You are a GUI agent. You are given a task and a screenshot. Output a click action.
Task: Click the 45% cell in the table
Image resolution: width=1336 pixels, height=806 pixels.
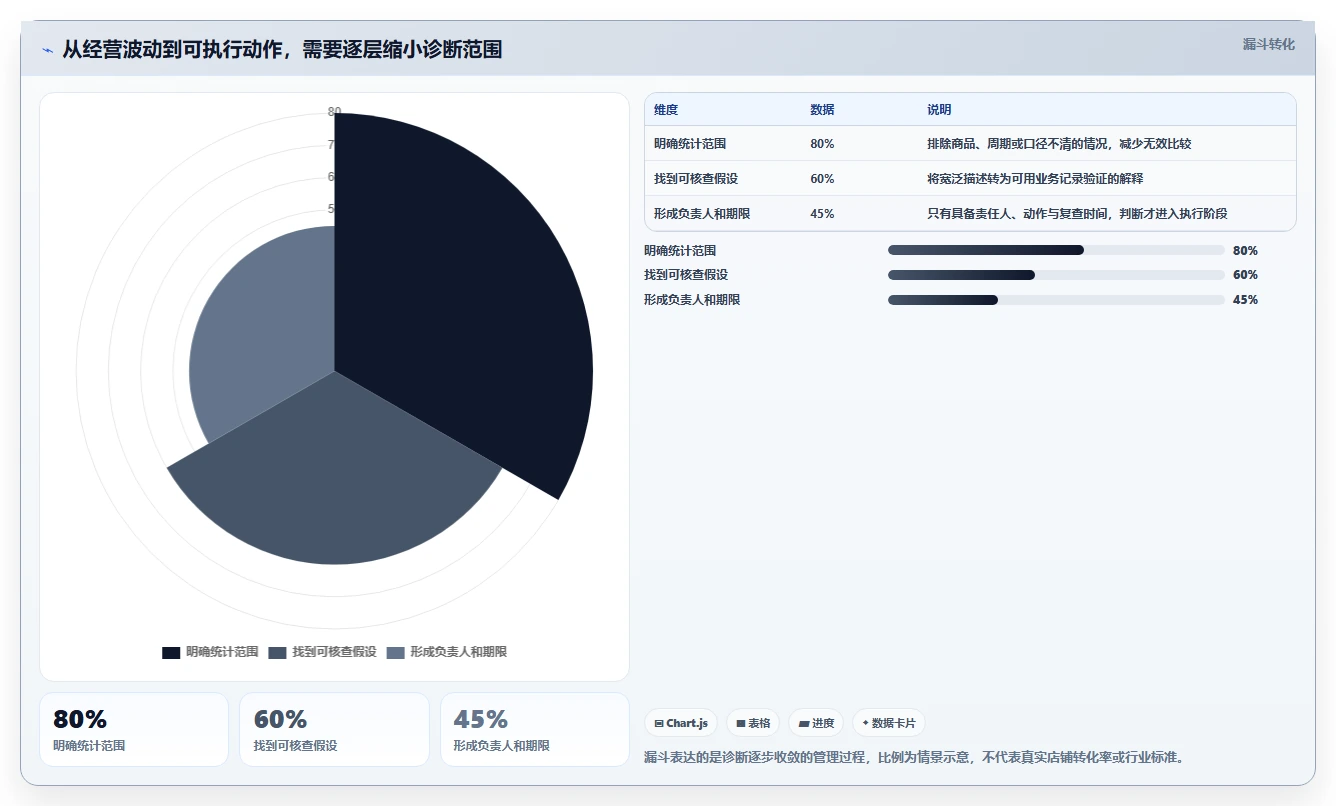pyautogui.click(x=822, y=214)
